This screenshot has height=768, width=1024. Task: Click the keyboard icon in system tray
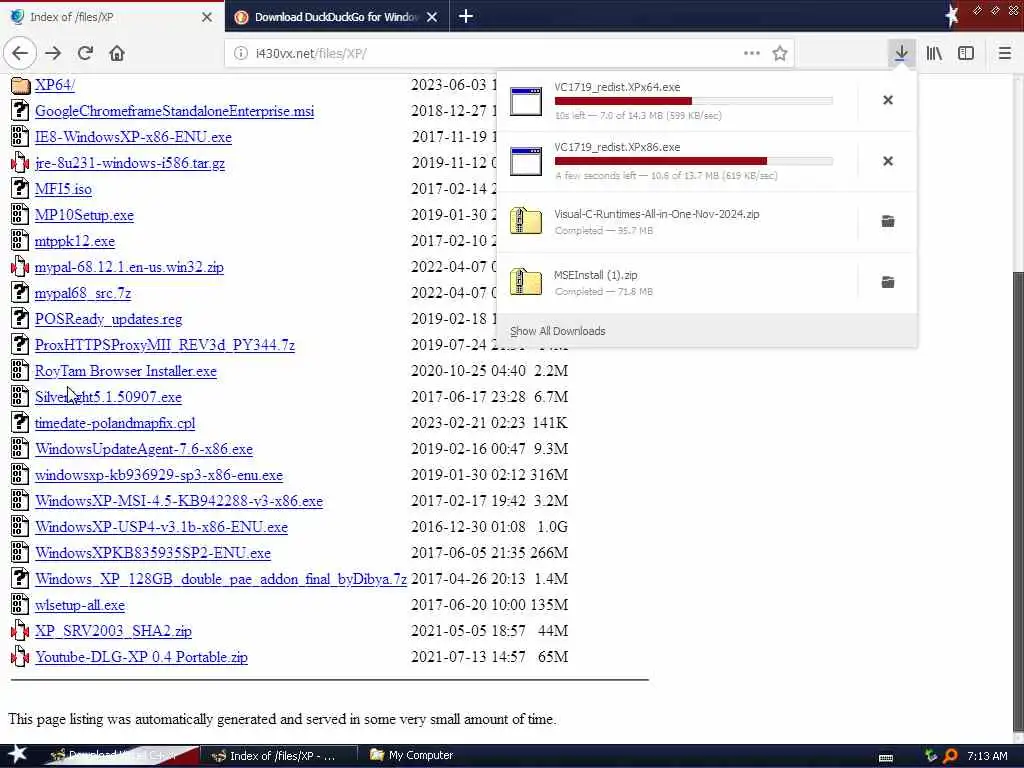pos(886,758)
